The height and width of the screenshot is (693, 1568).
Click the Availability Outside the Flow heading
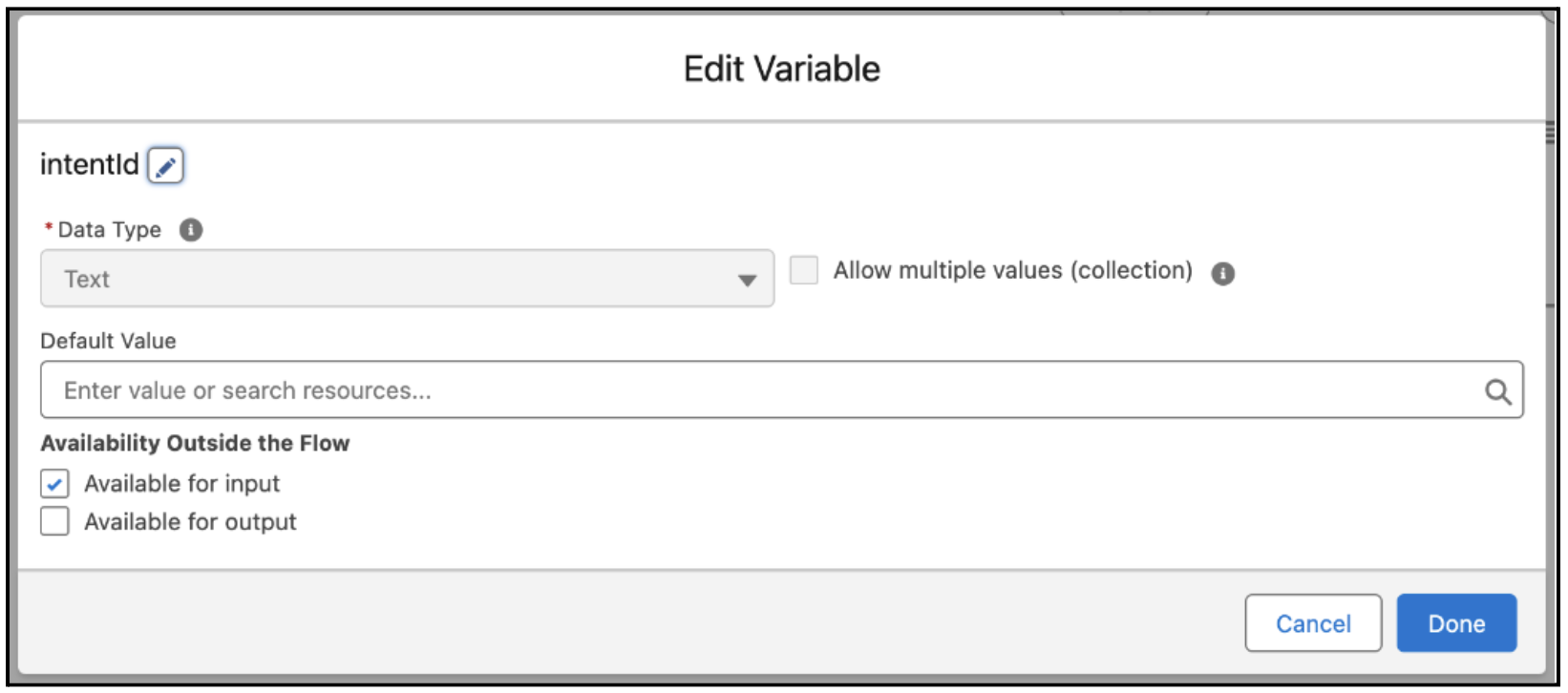pos(195,443)
